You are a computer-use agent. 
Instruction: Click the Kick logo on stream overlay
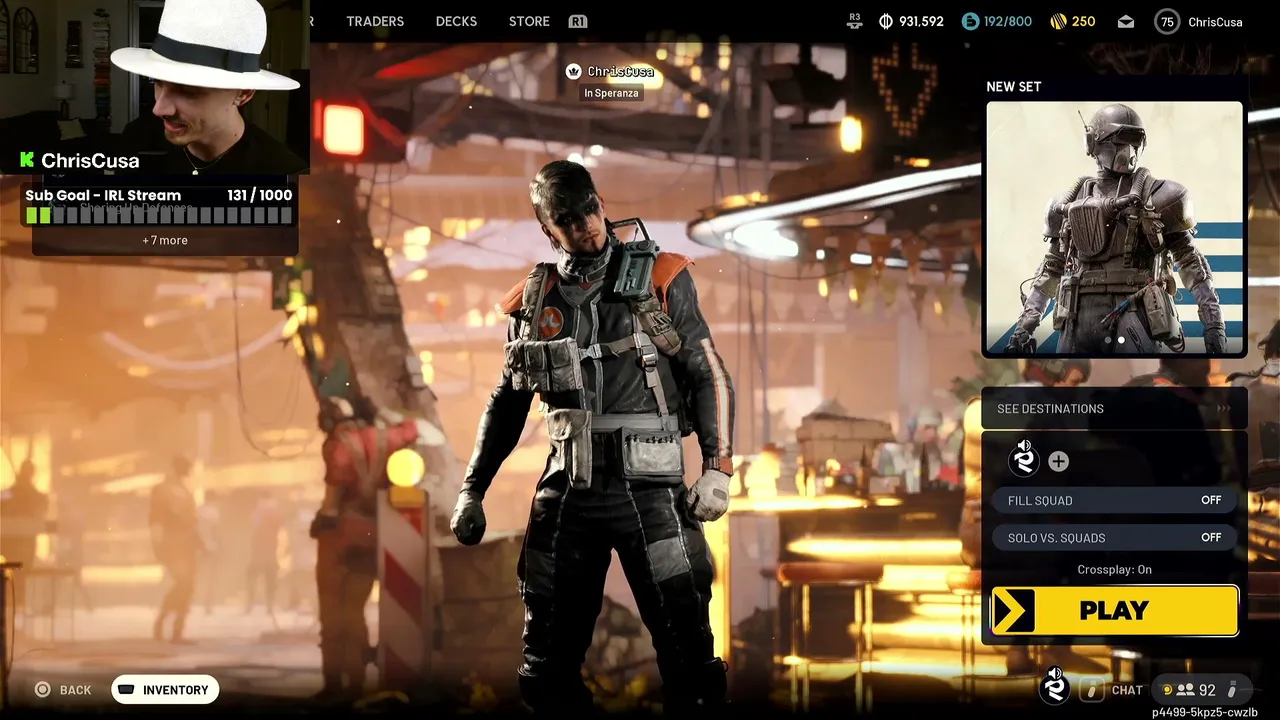27,160
